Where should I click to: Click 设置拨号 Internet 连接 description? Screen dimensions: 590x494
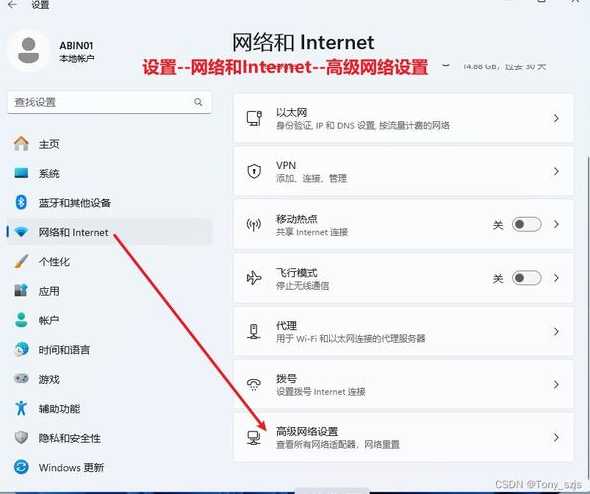point(321,392)
